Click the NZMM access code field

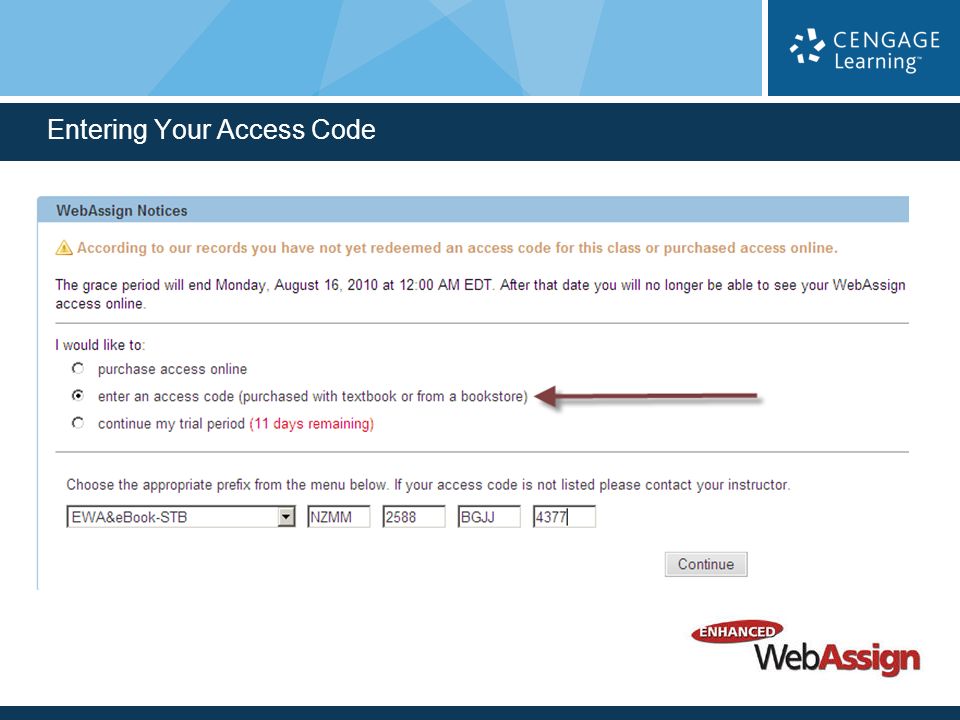coord(339,517)
